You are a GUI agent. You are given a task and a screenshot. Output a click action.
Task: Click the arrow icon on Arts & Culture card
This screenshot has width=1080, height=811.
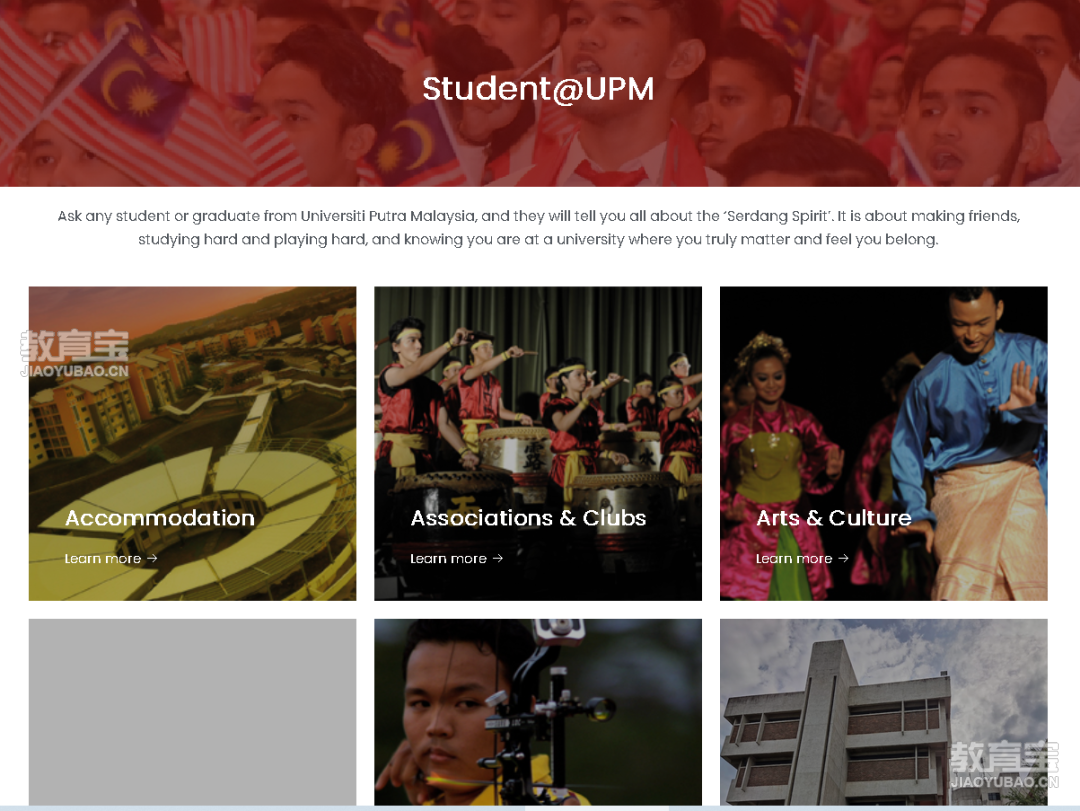click(x=844, y=558)
